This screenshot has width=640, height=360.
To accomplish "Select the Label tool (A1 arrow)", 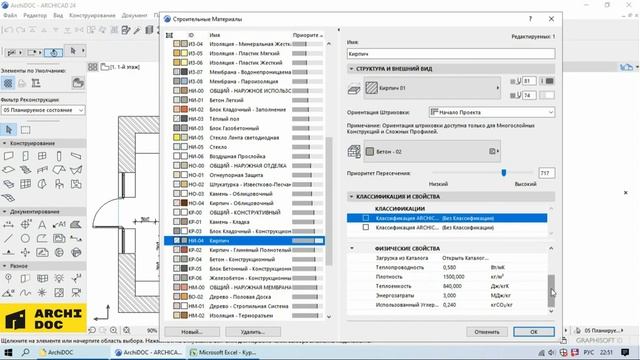I will click(59, 224).
